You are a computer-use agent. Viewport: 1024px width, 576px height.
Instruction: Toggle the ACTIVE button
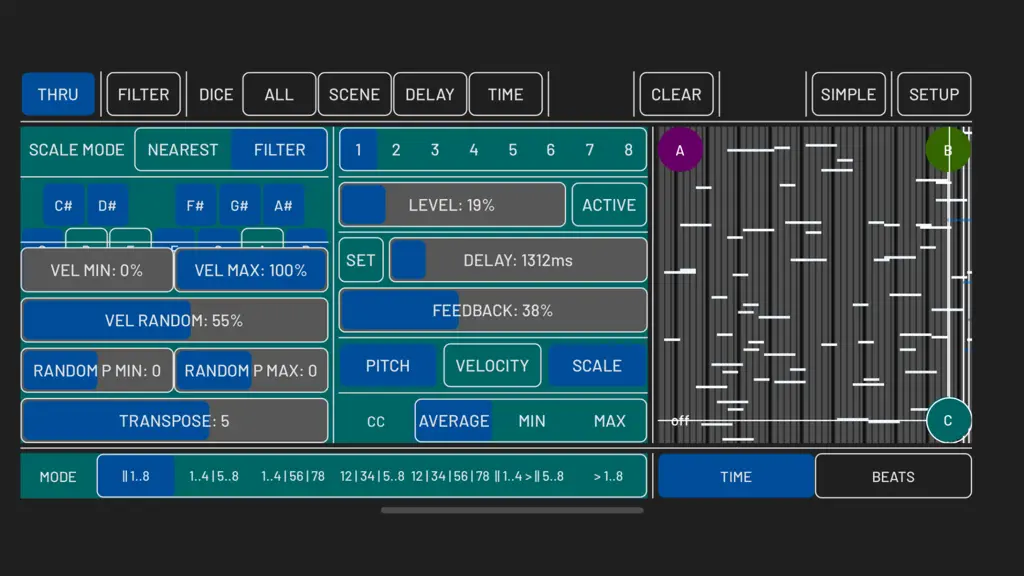[609, 205]
